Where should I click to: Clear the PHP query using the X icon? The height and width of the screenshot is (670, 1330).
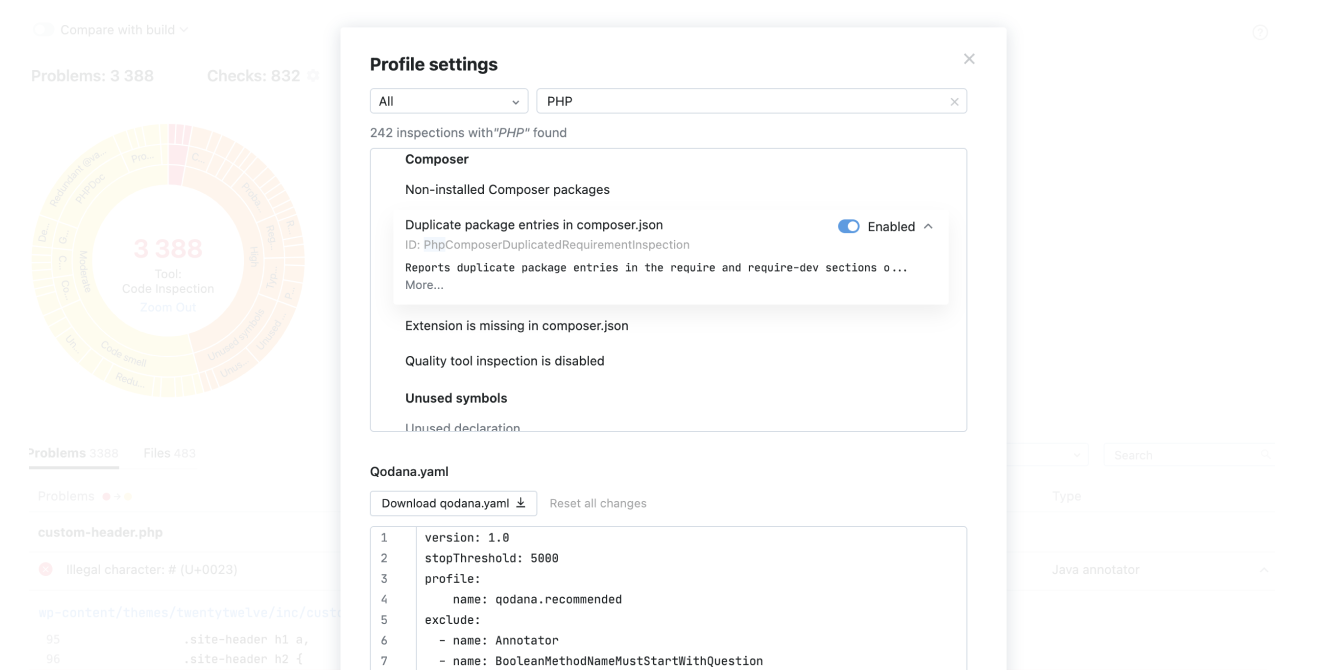(954, 101)
